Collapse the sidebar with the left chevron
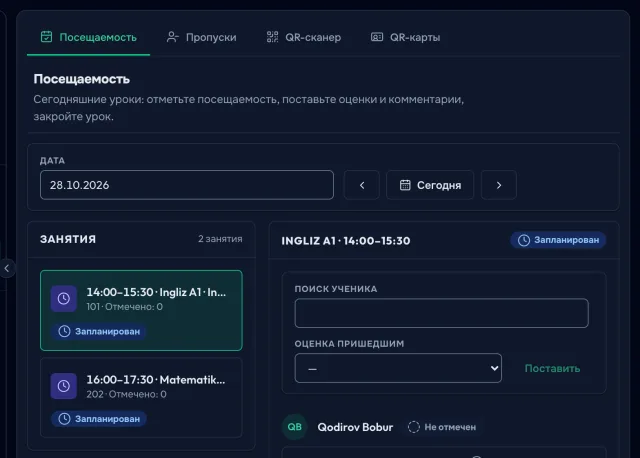 [x=7, y=268]
